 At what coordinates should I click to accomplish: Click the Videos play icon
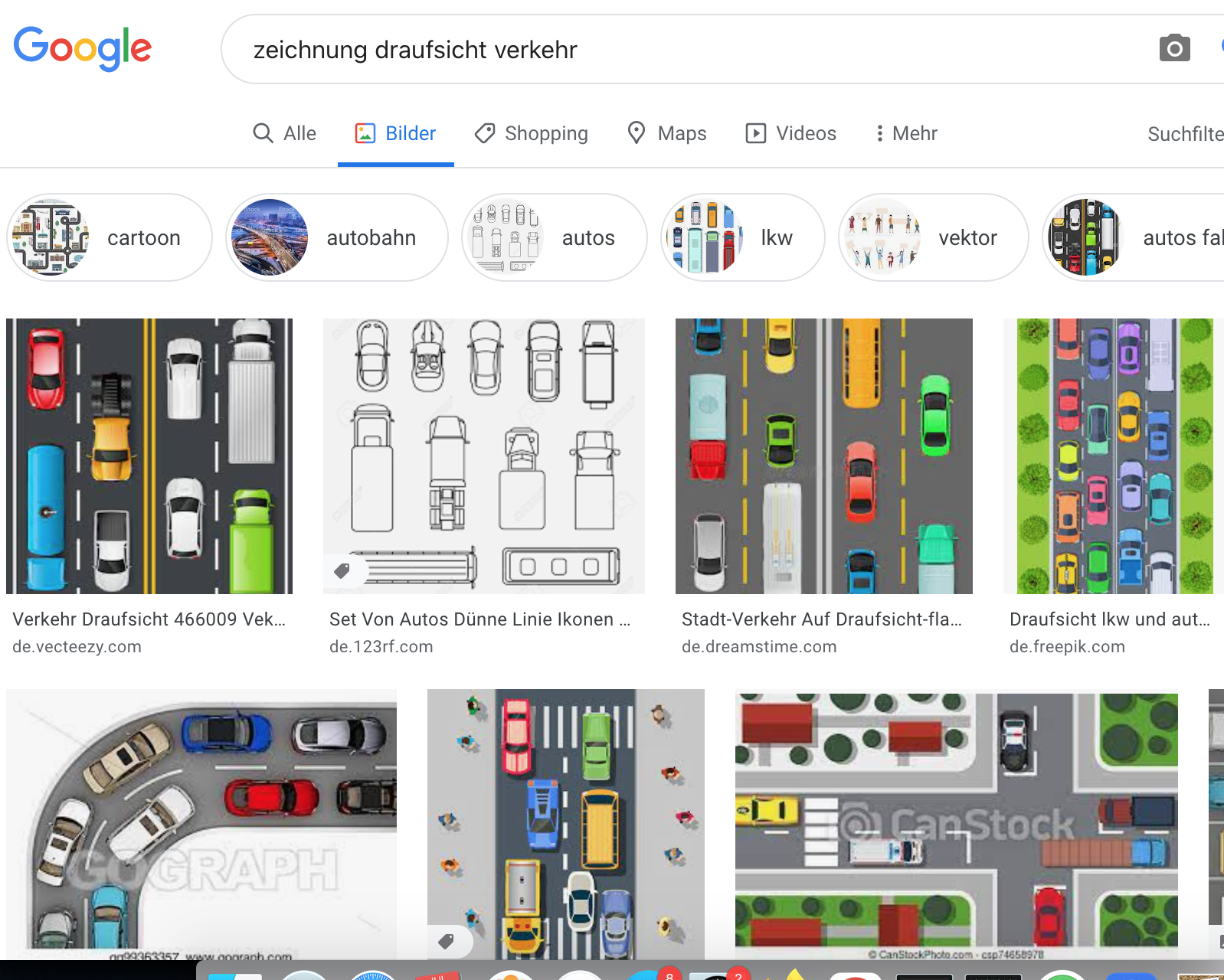tap(755, 133)
